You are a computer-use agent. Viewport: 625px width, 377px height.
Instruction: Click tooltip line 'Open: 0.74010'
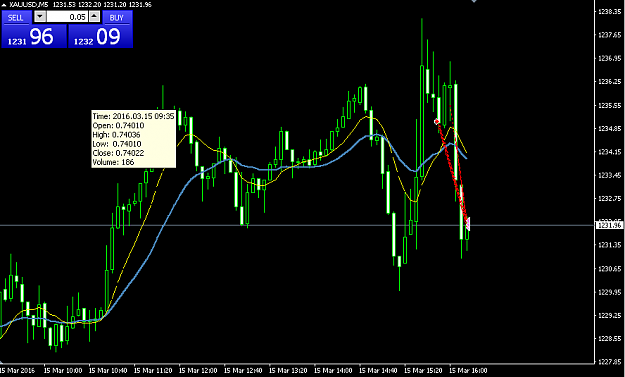pos(118,125)
